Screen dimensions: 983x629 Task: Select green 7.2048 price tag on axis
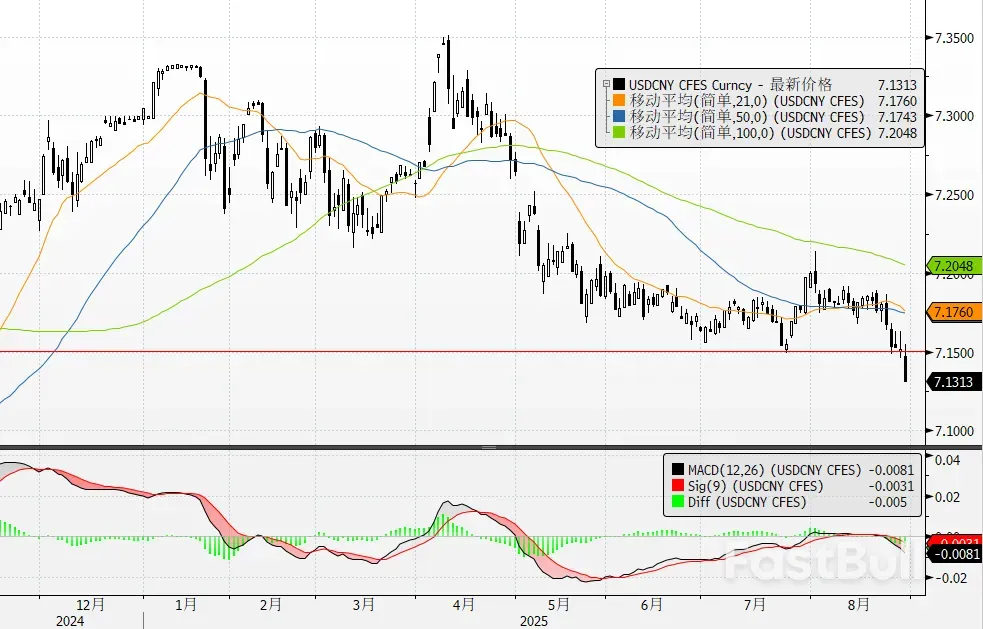(954, 266)
